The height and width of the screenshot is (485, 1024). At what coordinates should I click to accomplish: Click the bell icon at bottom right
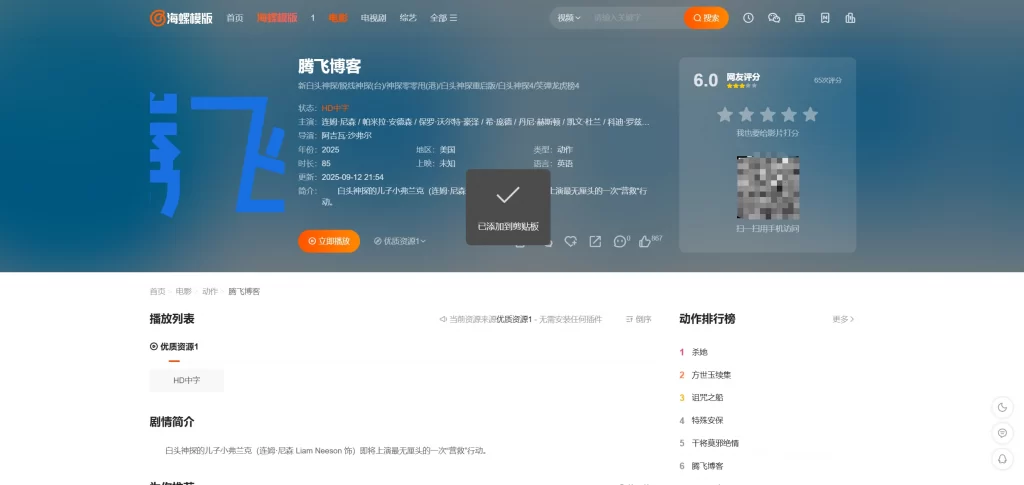click(1002, 459)
